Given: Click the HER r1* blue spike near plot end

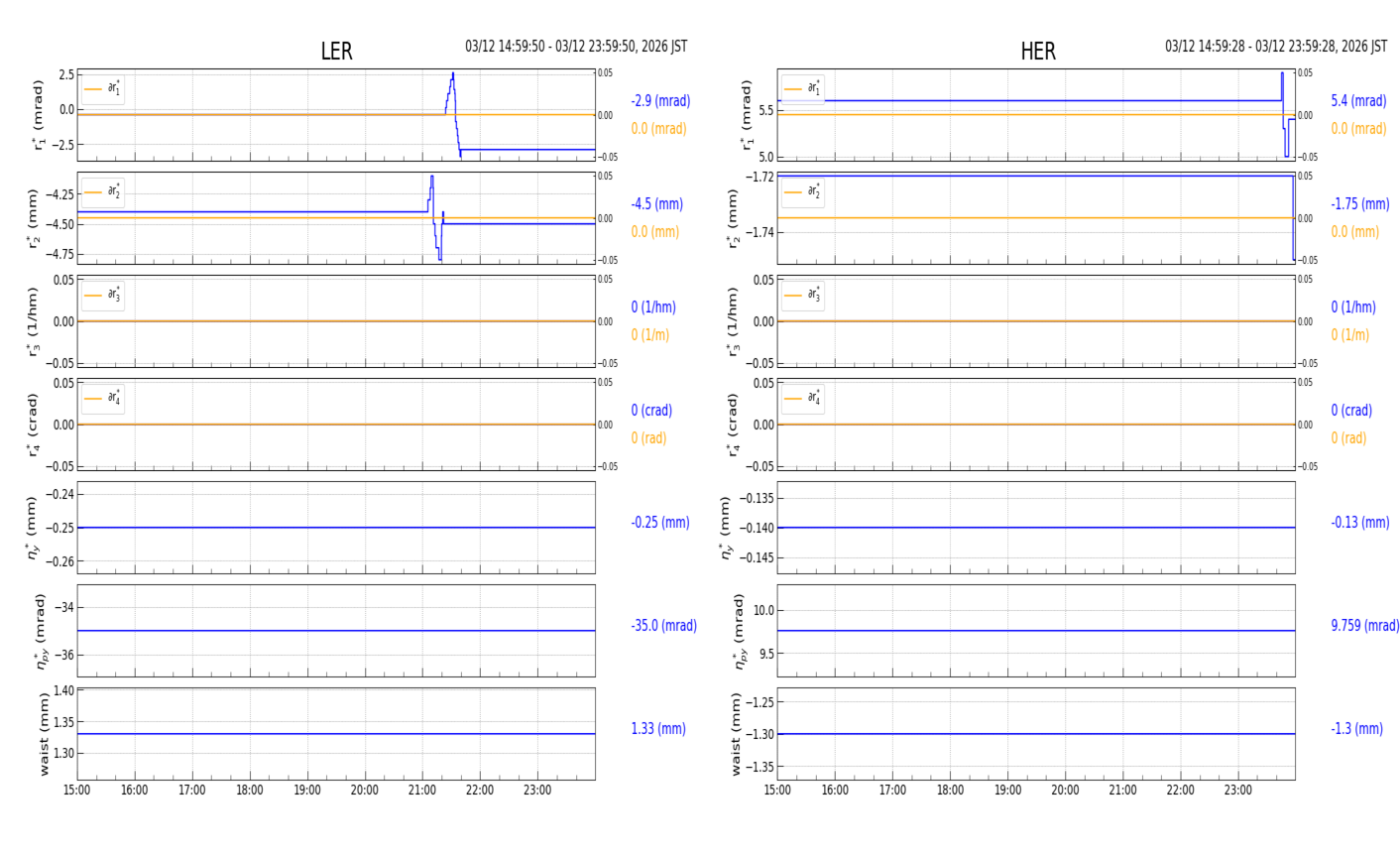Looking at the screenshot, I should 1281,74.
